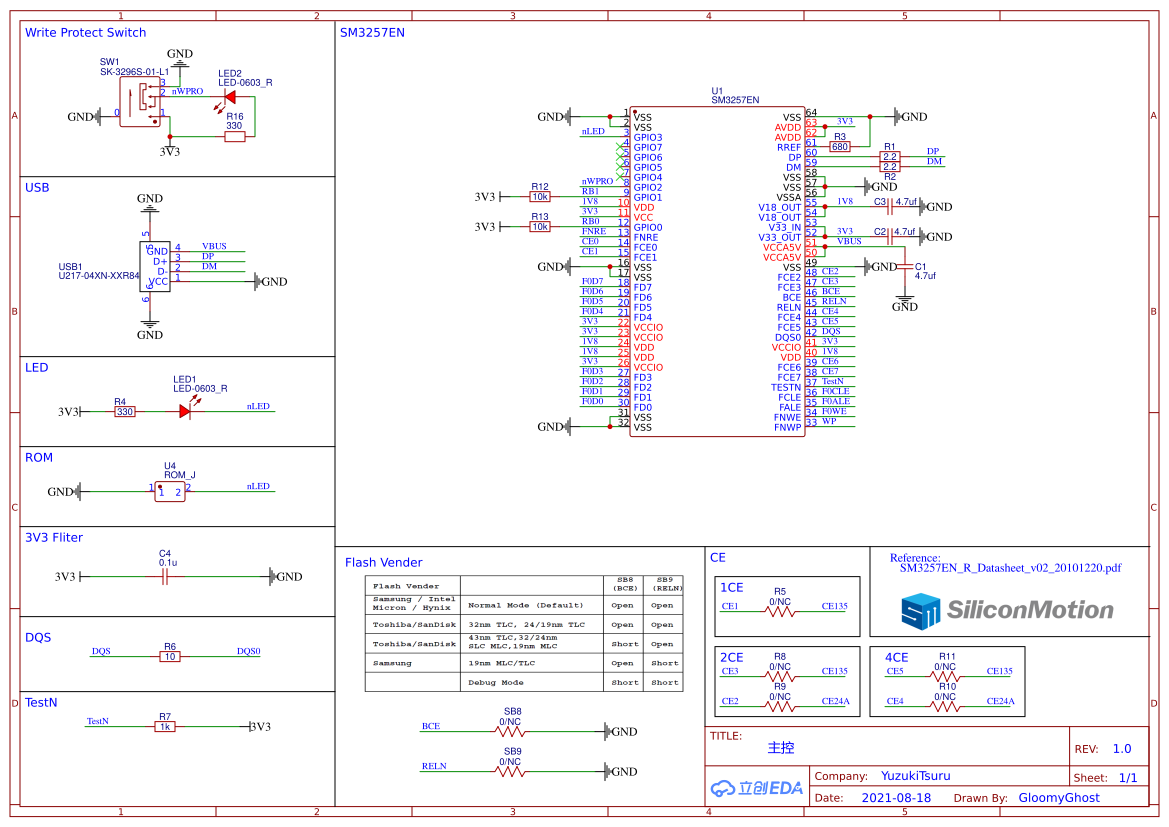Select the 'DQS0' net label in DQS section

point(248,651)
